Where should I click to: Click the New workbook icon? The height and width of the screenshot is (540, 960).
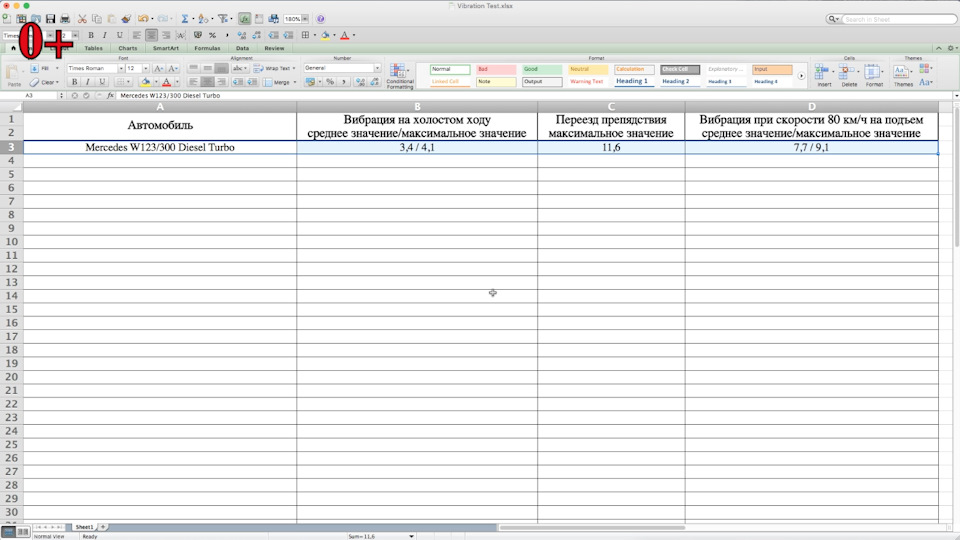(6, 19)
